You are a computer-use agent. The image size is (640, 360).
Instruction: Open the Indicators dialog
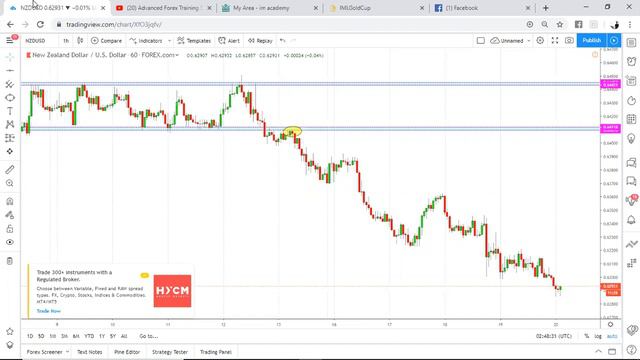146,41
